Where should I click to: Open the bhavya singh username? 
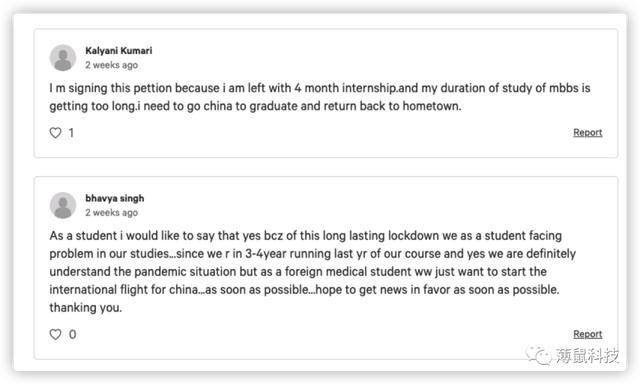pyautogui.click(x=115, y=198)
